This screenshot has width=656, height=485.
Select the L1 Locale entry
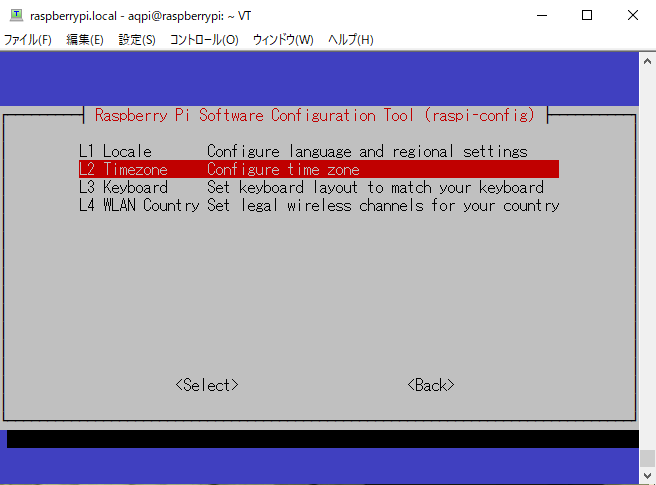click(319, 151)
